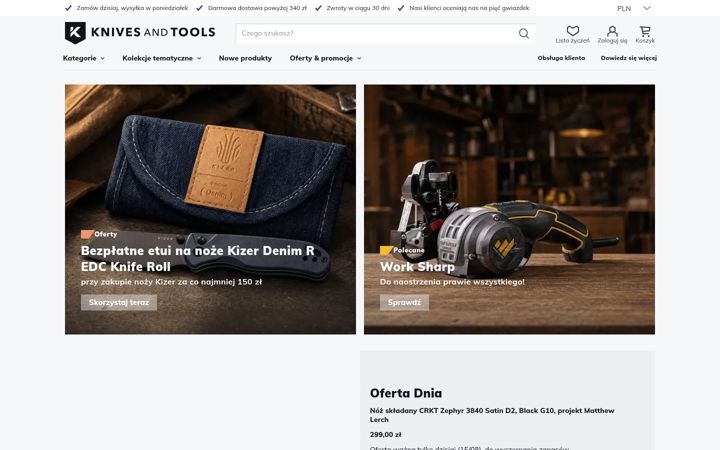
Task: Expand the Kategorie menu
Action: (x=84, y=58)
